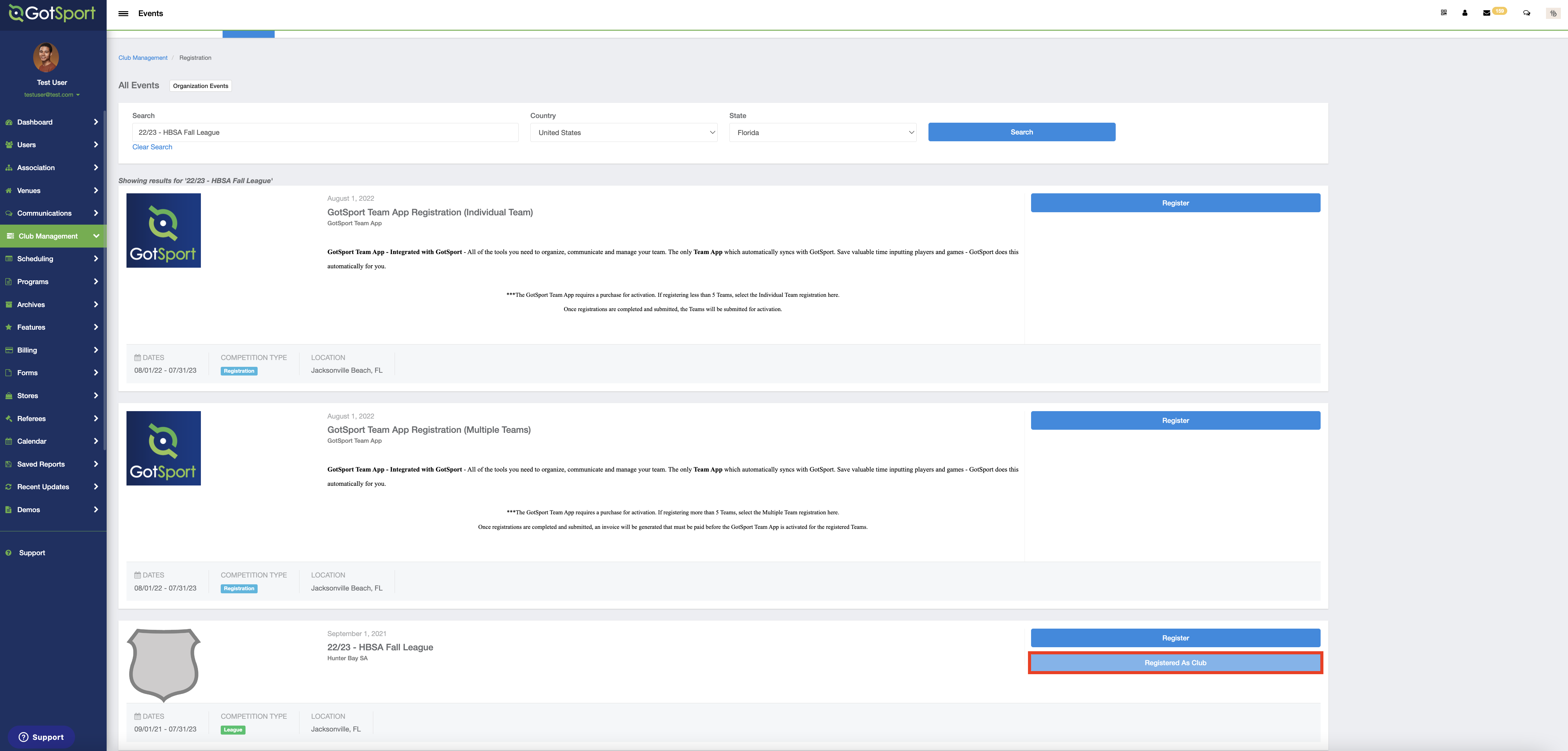This screenshot has width=1568, height=751.
Task: Register for 22/23 - HBSA Fall League
Action: pyautogui.click(x=1175, y=638)
